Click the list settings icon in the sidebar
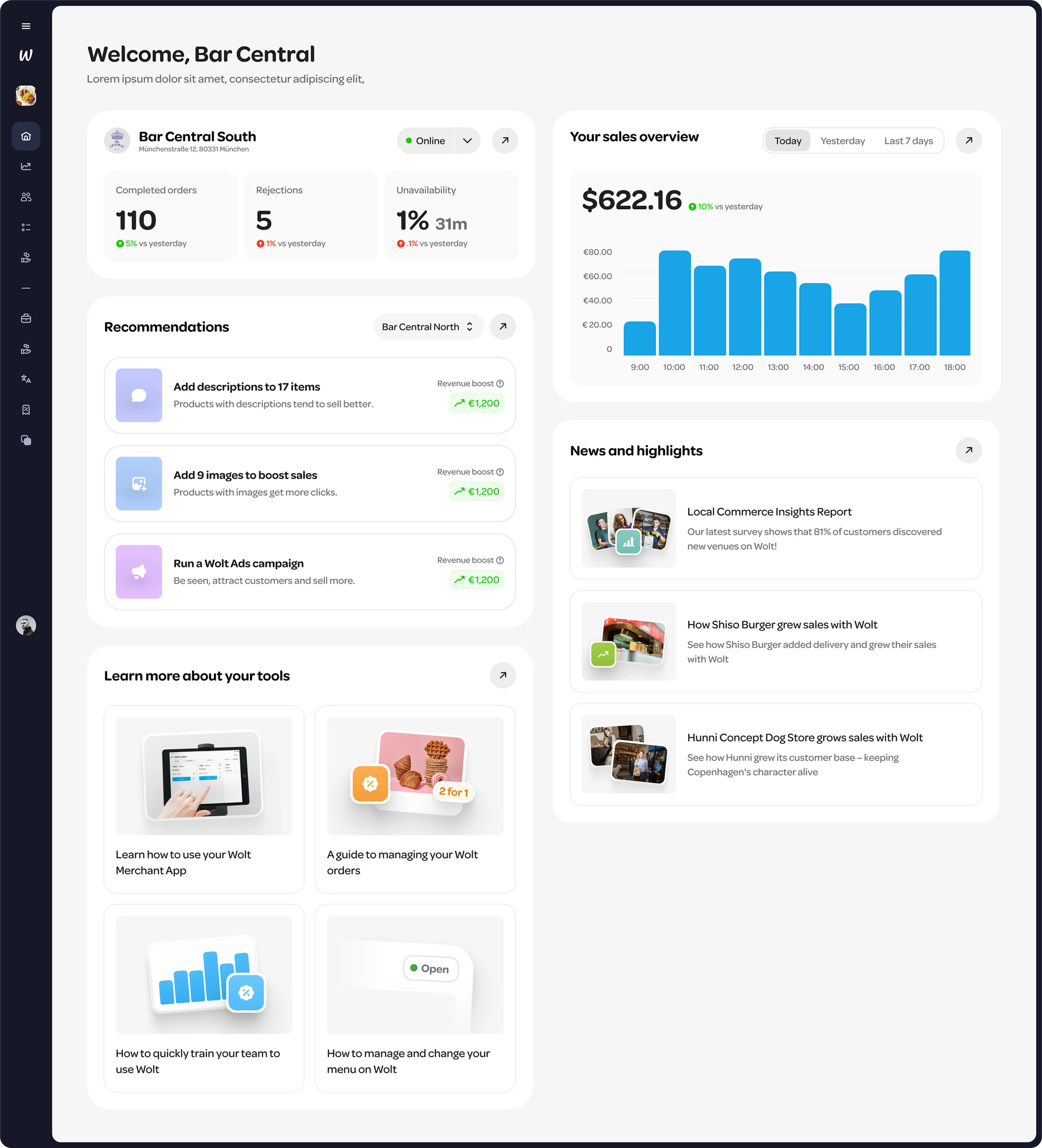This screenshot has width=1042, height=1148. click(26, 227)
